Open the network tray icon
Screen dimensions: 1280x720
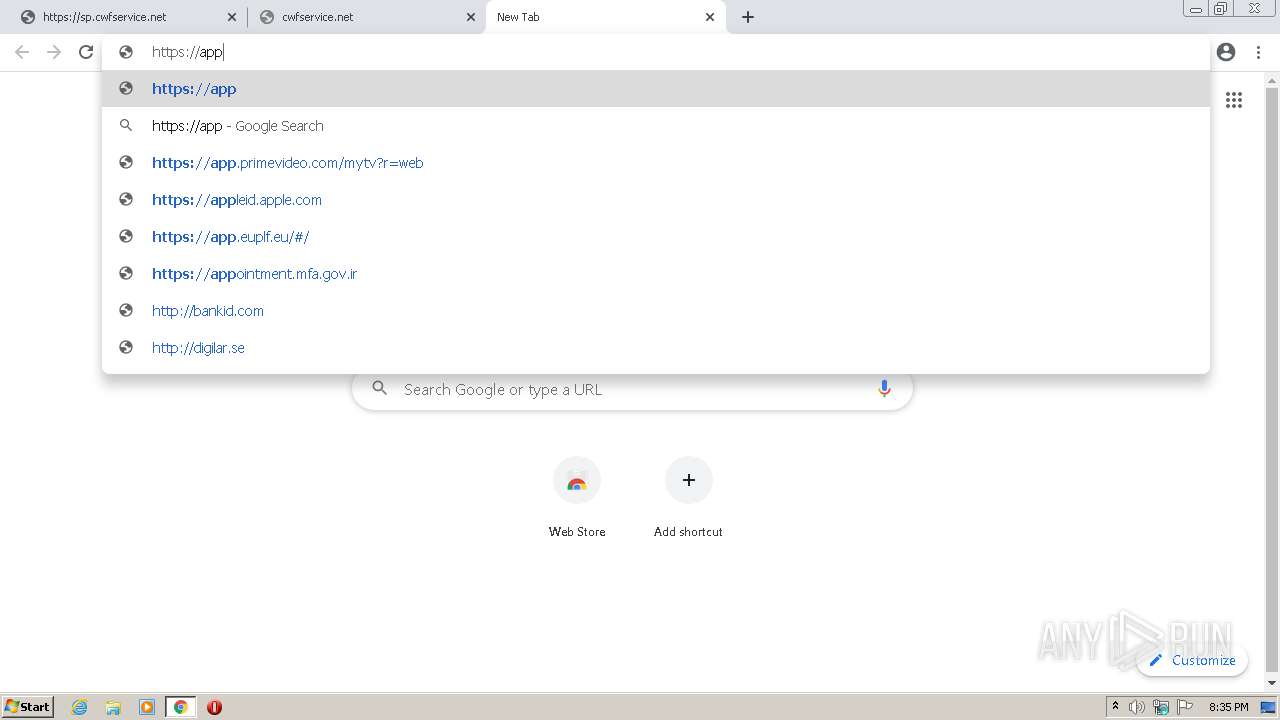(x=1161, y=707)
